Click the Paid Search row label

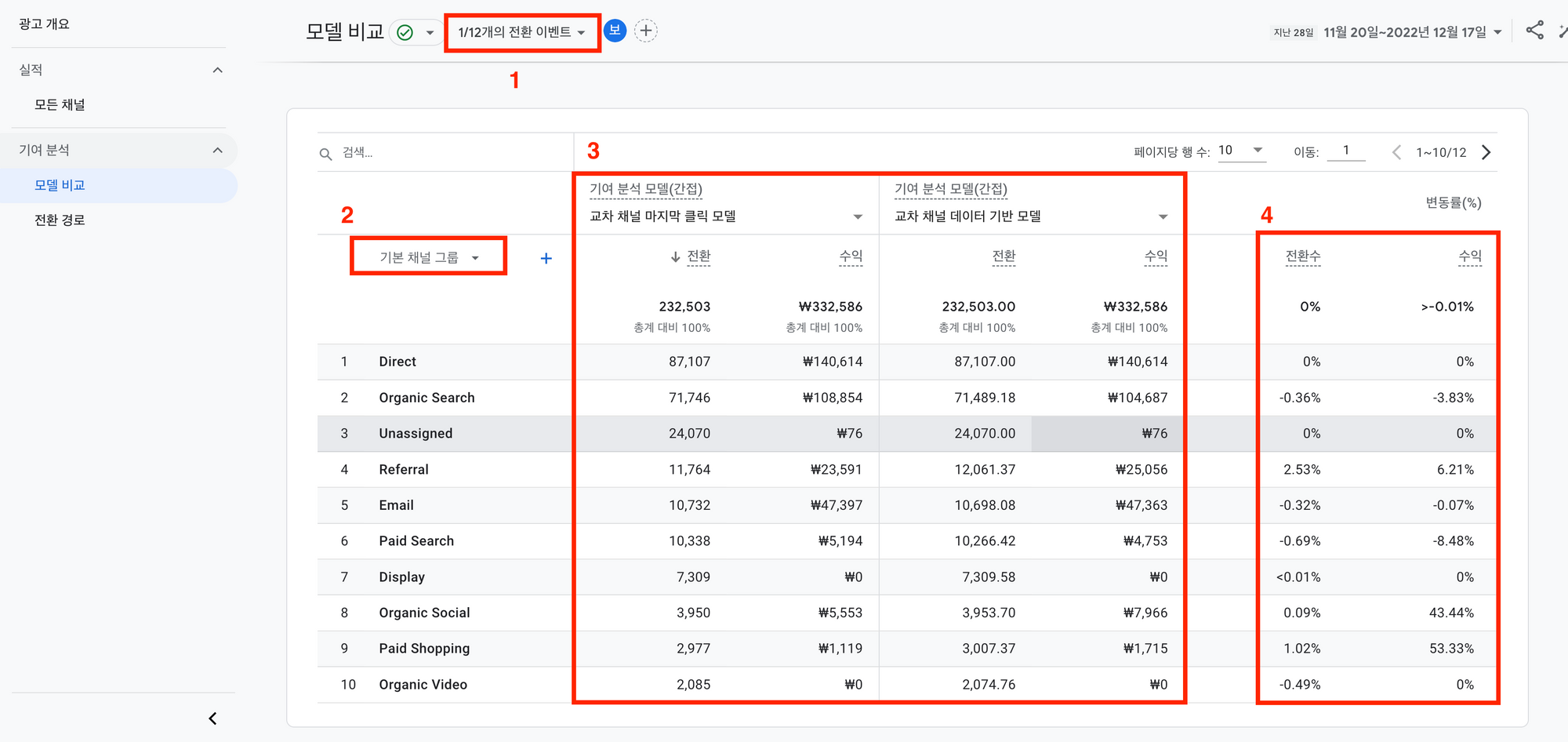(416, 540)
